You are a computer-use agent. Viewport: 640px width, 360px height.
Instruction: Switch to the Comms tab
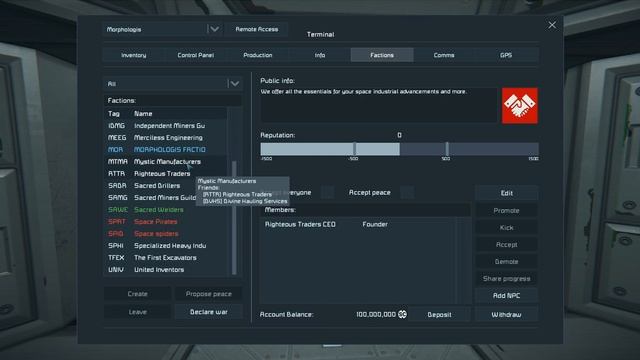tap(444, 55)
